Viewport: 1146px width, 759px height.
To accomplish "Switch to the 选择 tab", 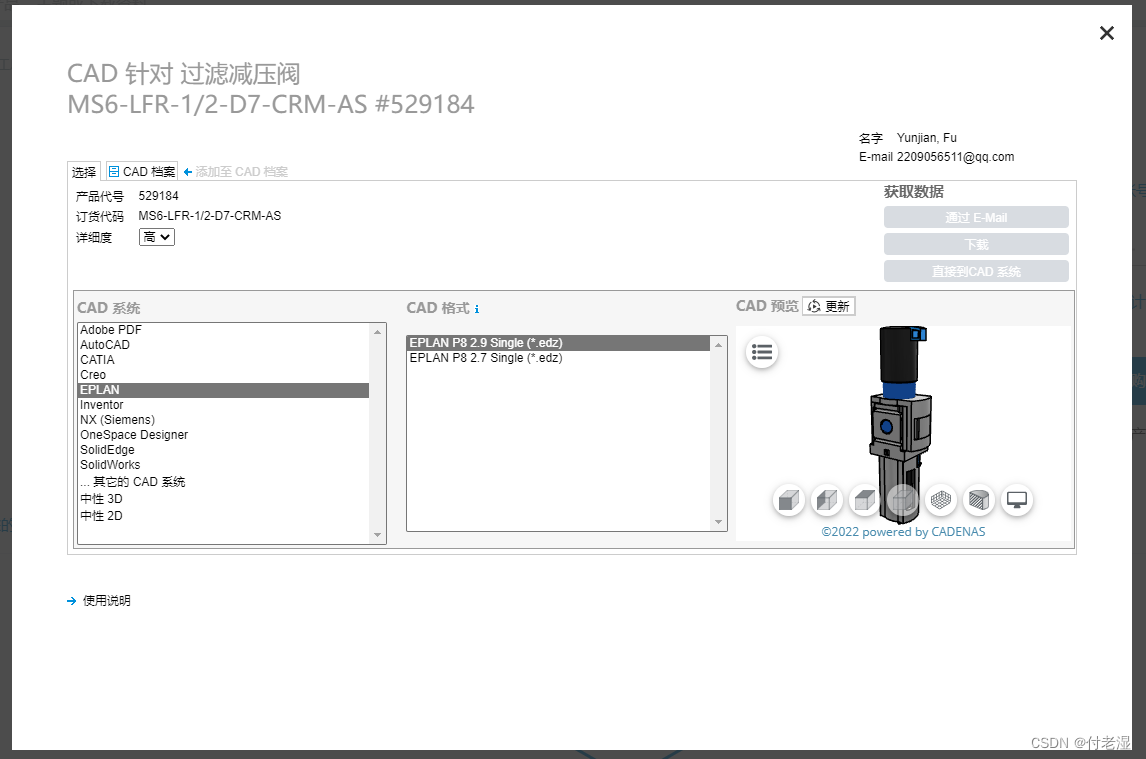I will coord(84,171).
